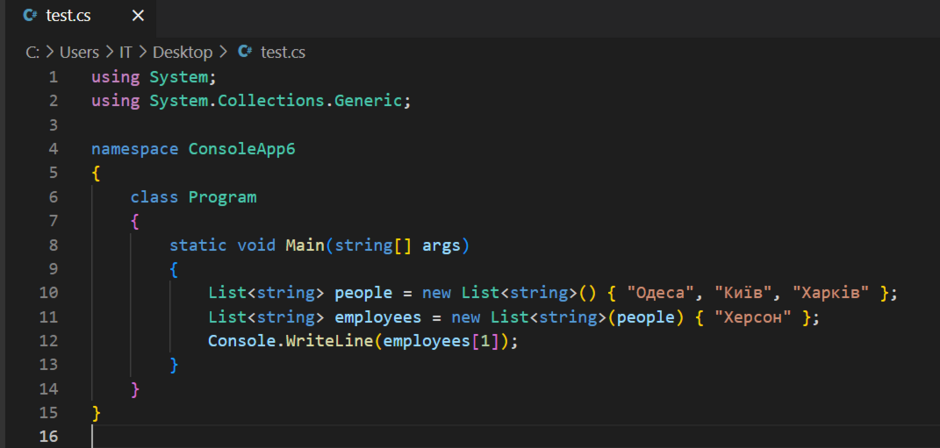
Task: Click the "Харків" string literal
Action: pyautogui.click(x=830, y=293)
